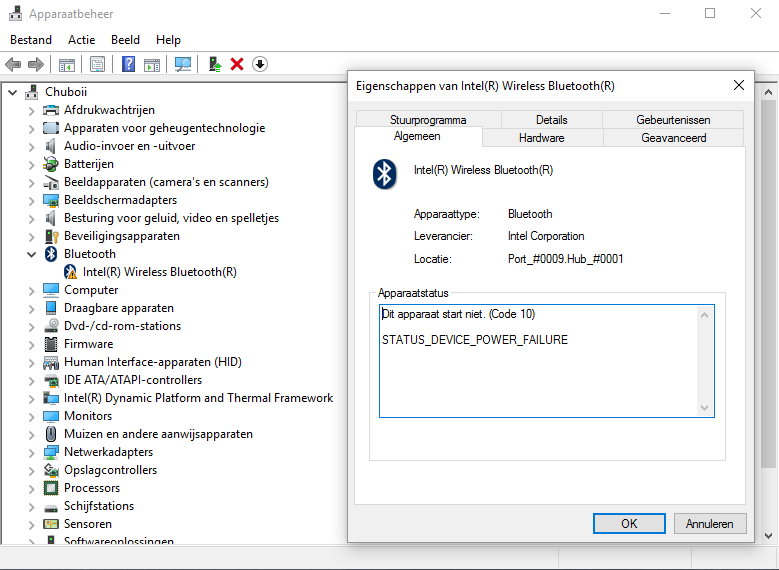The image size is (779, 570).
Task: Select Intel(R) Dynamic Platform and Thermal Framework
Action: point(198,398)
